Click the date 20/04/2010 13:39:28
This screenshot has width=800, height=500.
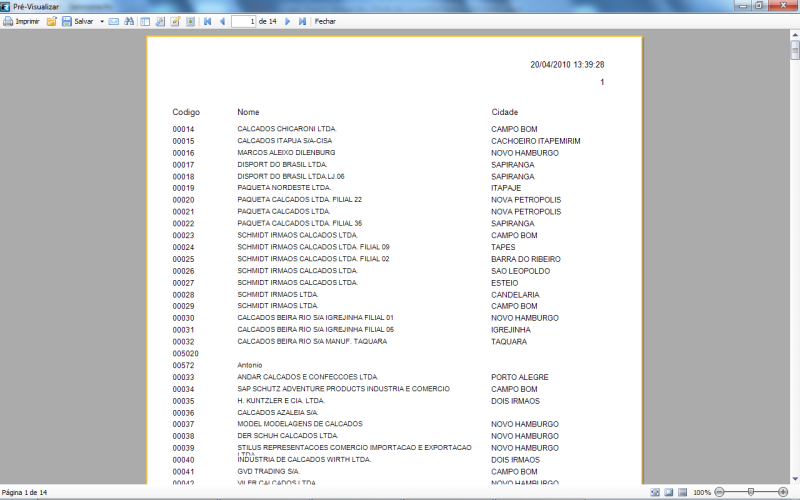pos(567,65)
